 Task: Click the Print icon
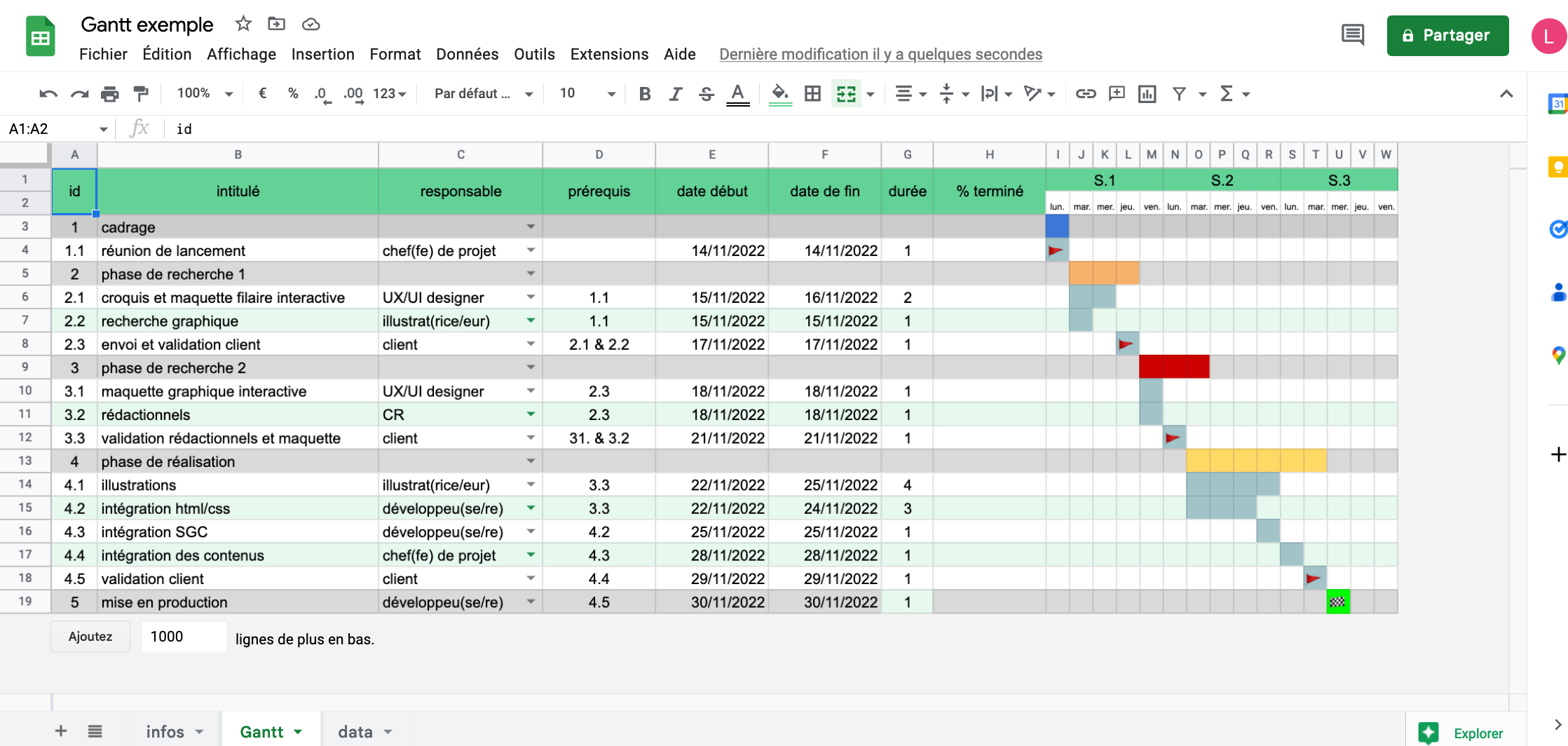[x=110, y=94]
